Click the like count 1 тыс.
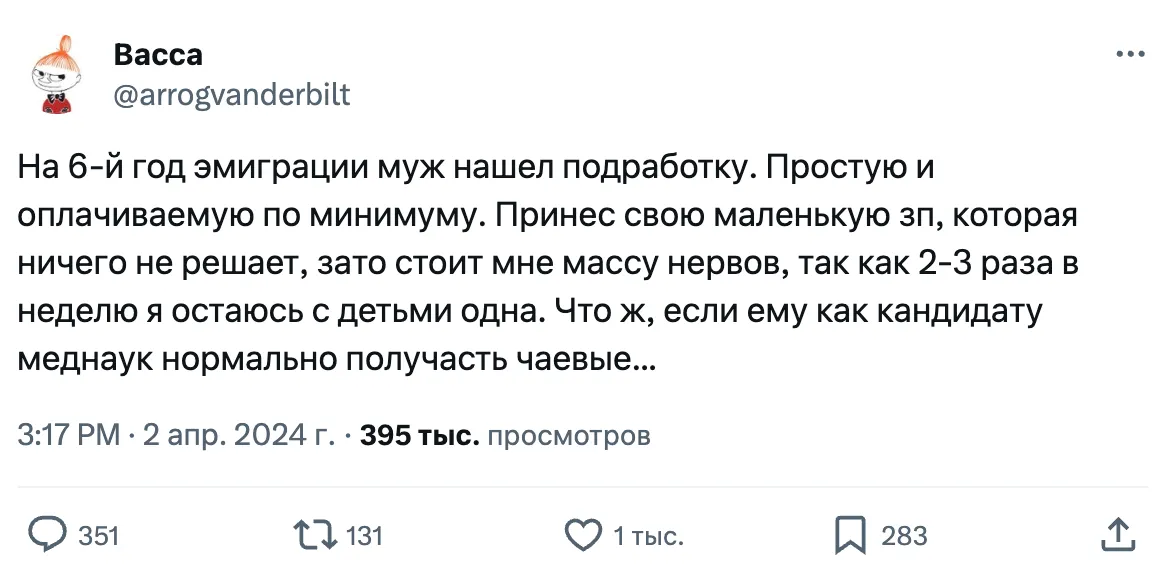The height and width of the screenshot is (568, 1166). tap(648, 537)
